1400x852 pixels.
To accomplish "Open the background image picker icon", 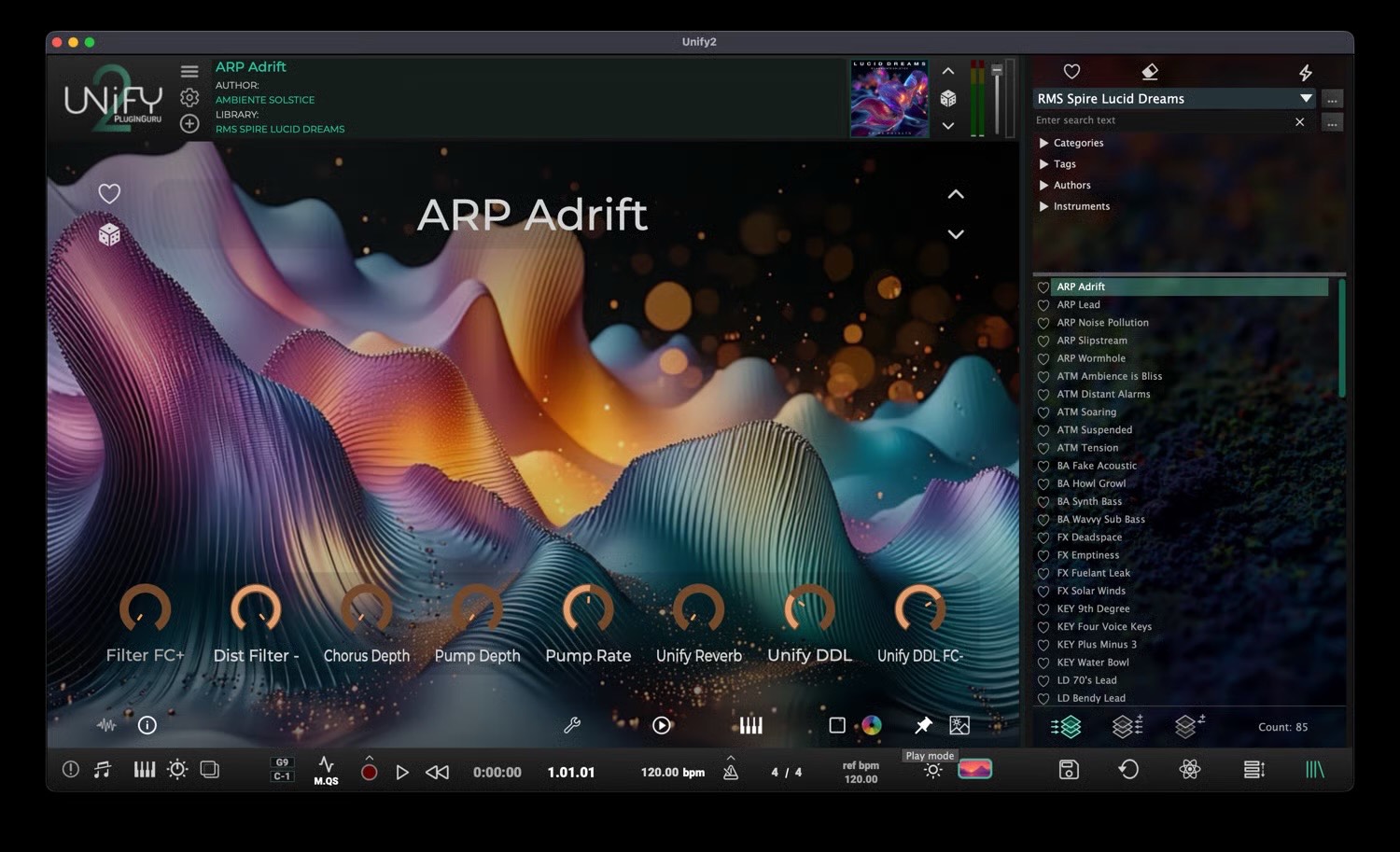I will point(959,725).
